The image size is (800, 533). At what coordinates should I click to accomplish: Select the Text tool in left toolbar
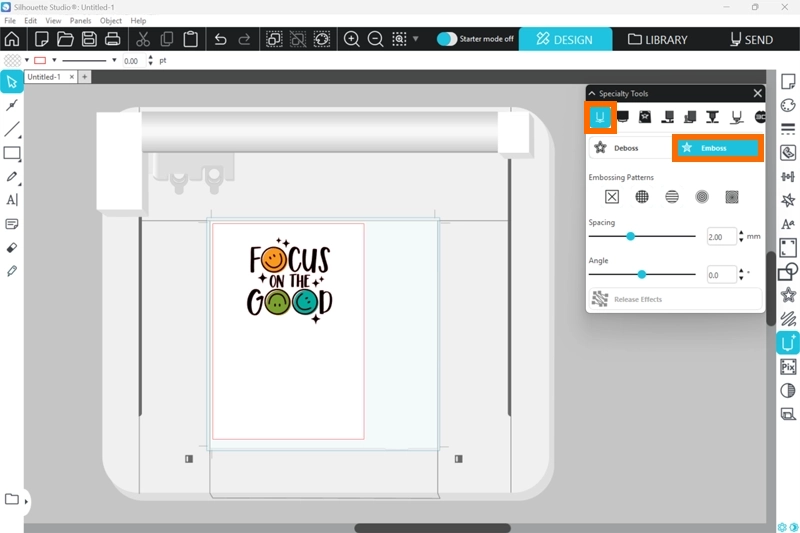(12, 200)
